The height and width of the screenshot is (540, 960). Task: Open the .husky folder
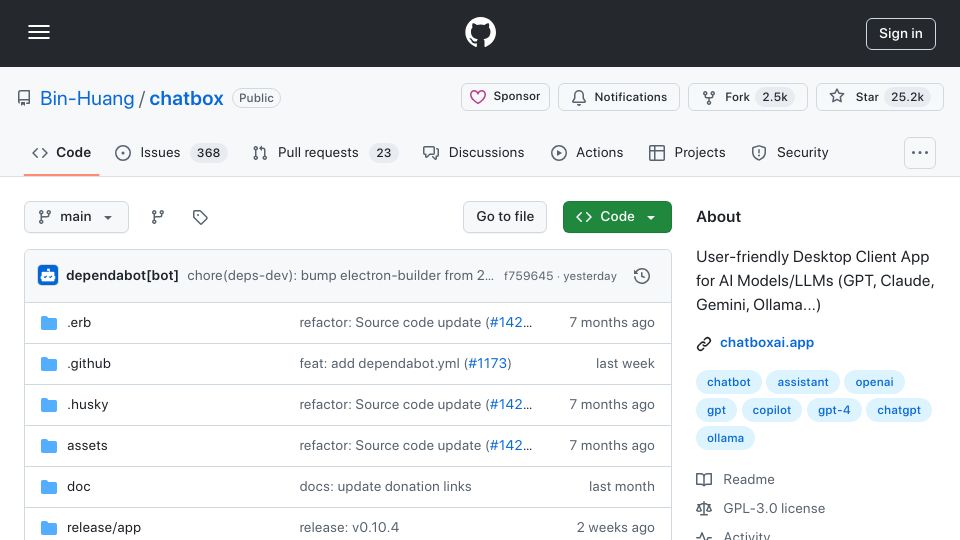pyautogui.click(x=88, y=405)
